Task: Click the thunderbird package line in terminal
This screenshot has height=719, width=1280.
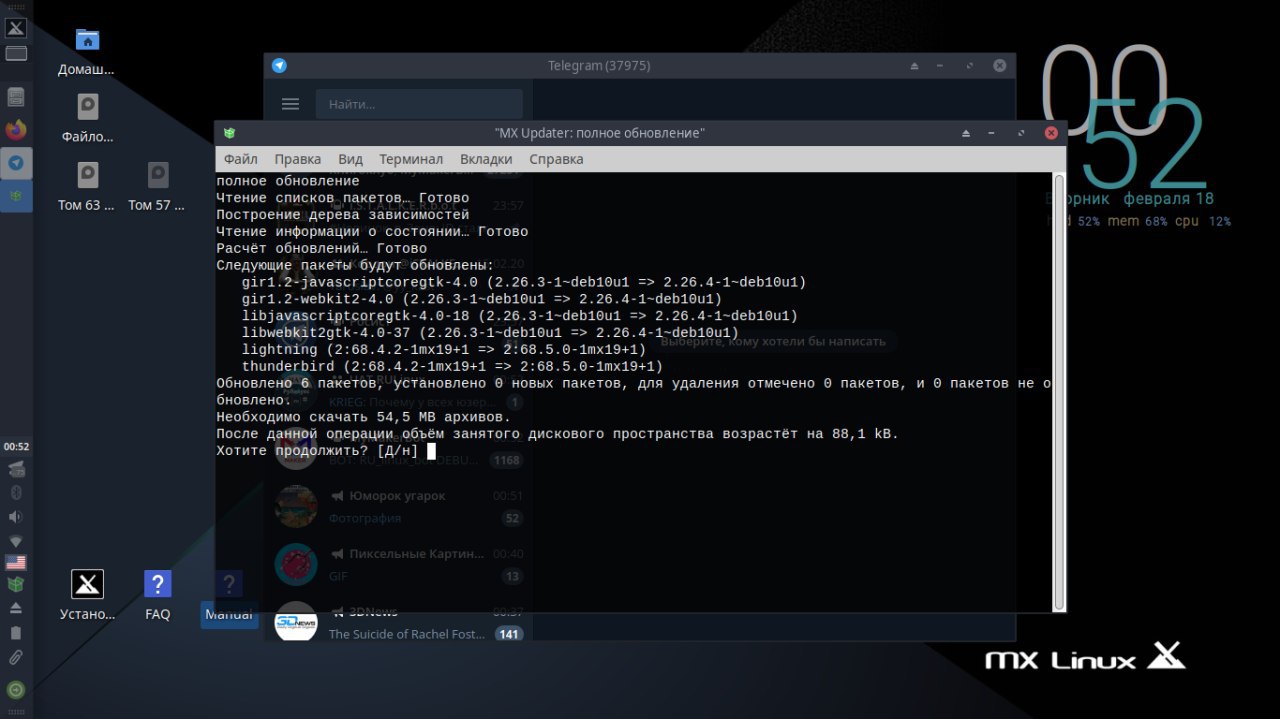Action: [452, 366]
